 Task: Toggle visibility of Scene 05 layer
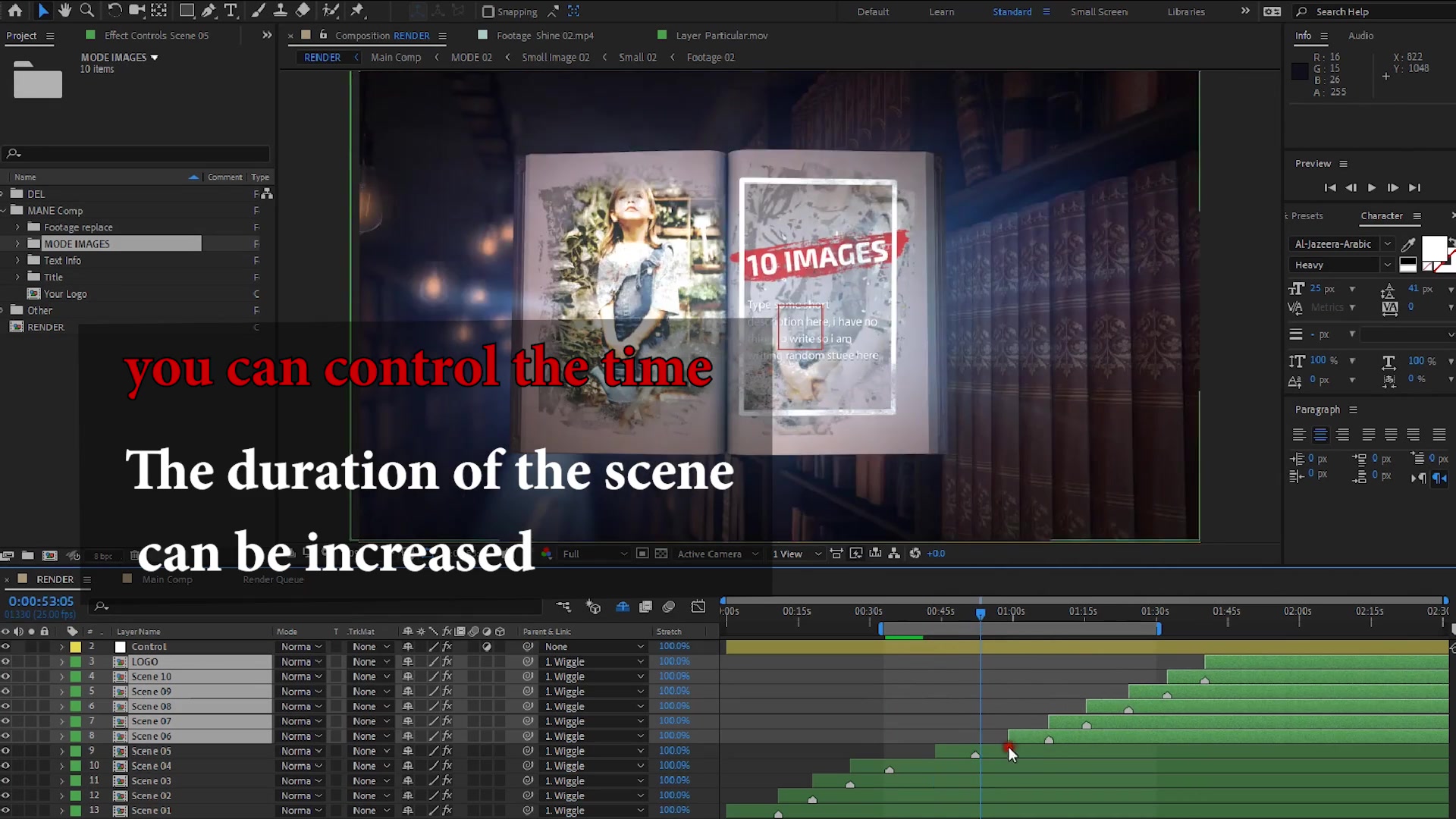tap(7, 751)
